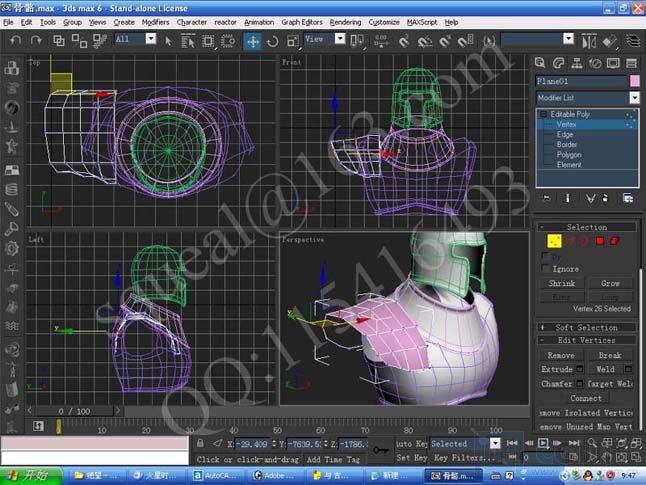
Task: Click the Undo arrow in the main toolbar
Action: click(x=16, y=40)
